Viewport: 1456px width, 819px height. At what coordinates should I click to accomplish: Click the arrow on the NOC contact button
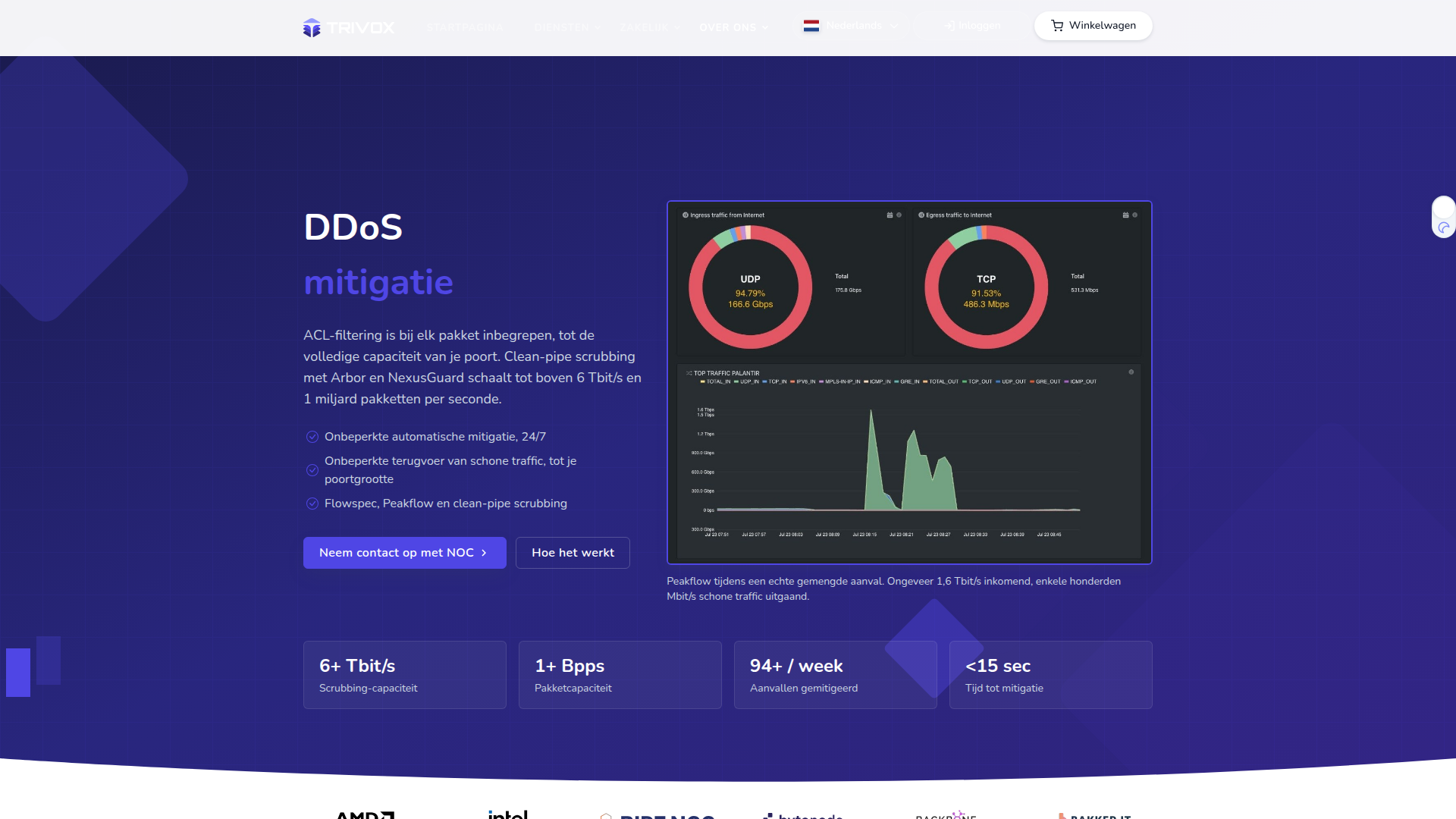(x=484, y=553)
